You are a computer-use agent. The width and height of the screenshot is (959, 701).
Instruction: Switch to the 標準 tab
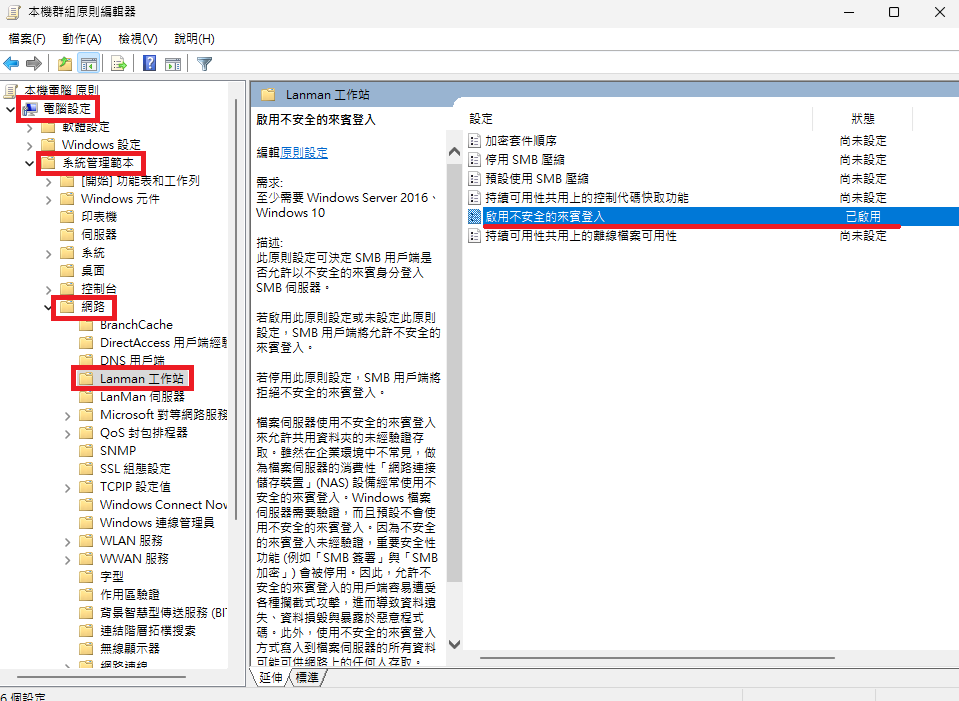306,678
